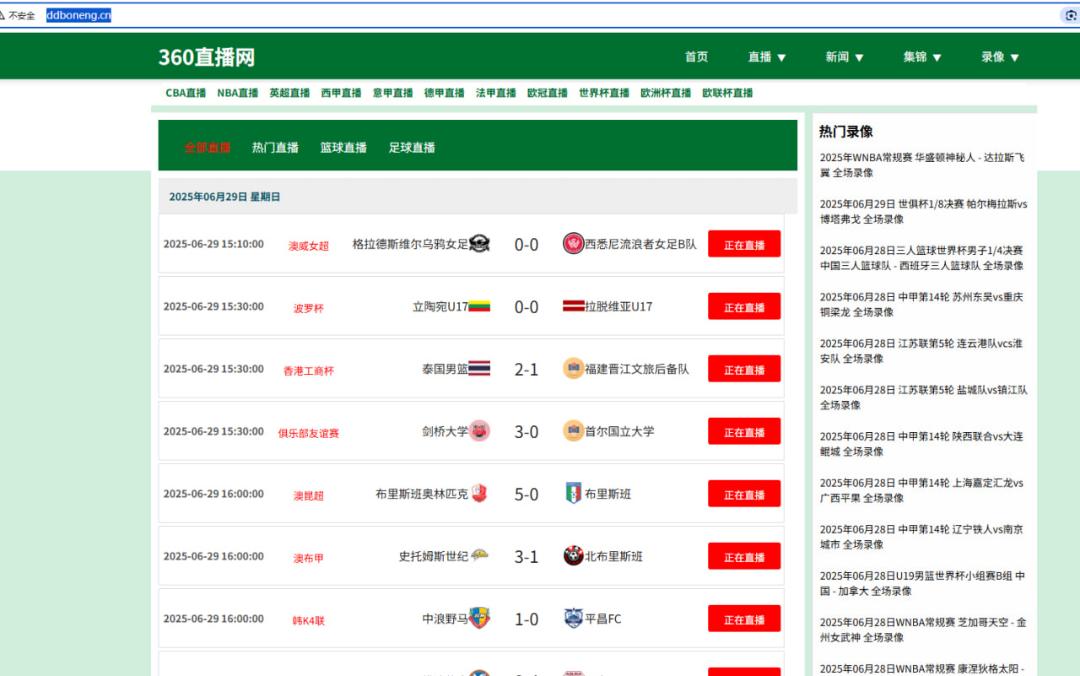This screenshot has width=1080, height=676.
Task: Click 西悉尼流浪者女足B队 team logo
Action: coord(573,244)
